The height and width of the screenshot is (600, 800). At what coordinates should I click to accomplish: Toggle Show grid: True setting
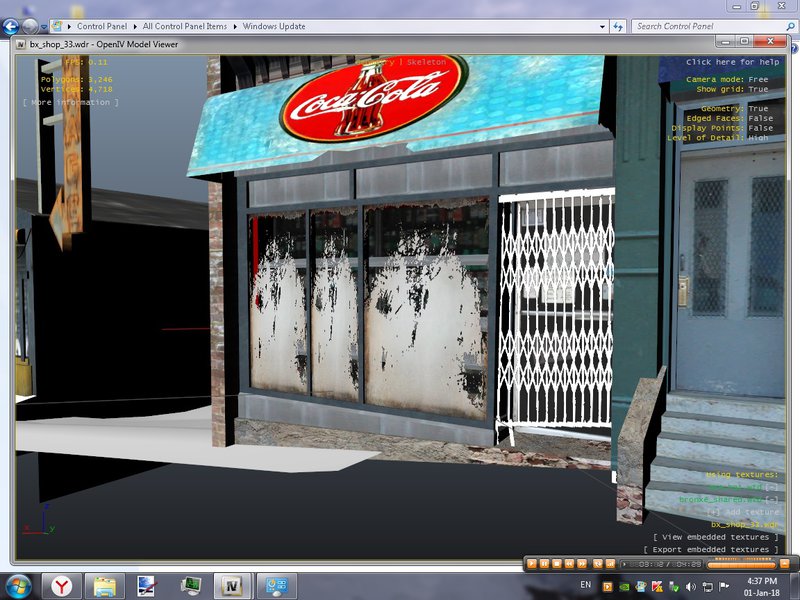(x=732, y=89)
